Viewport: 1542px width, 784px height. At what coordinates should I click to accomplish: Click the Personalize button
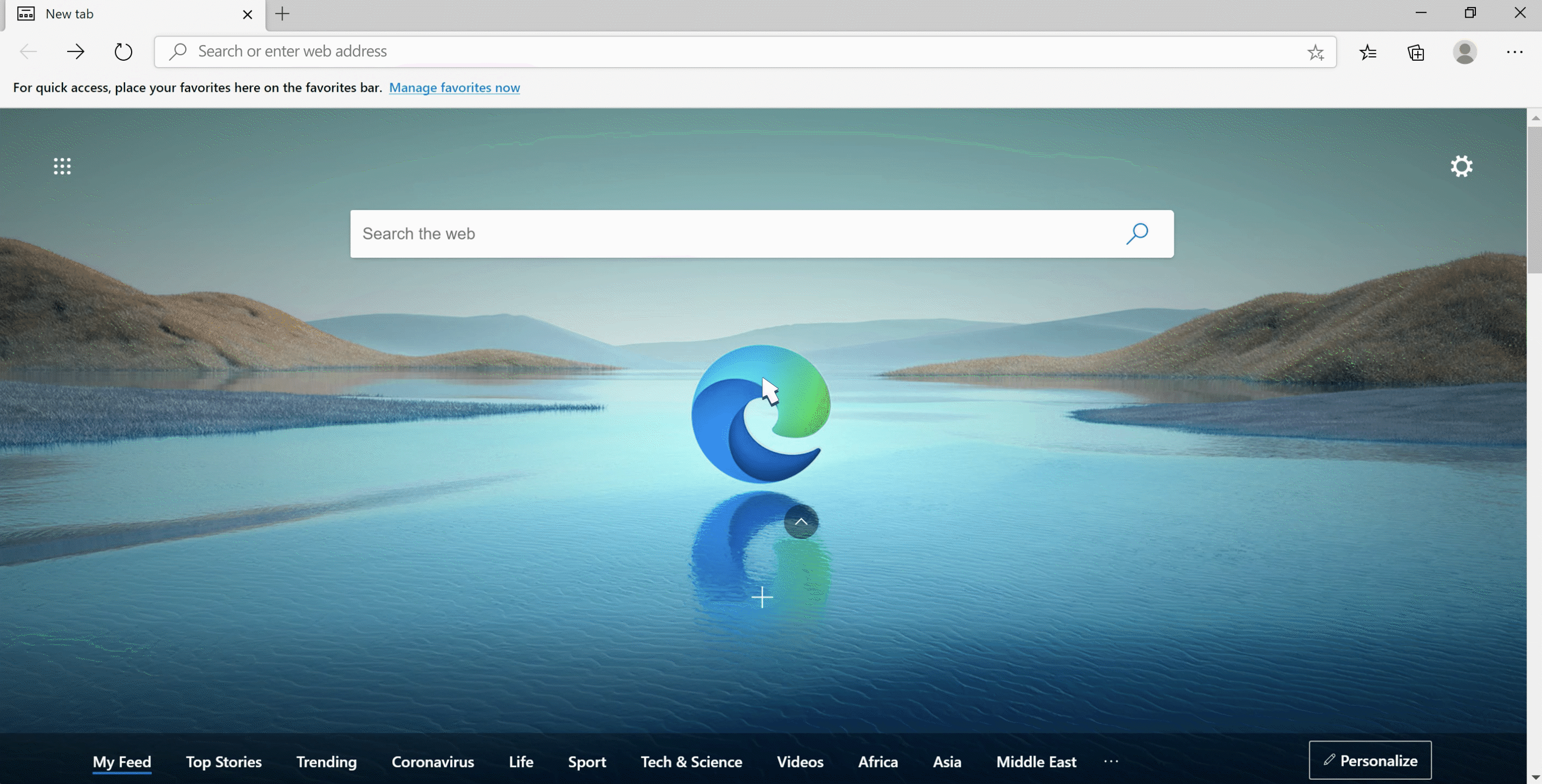click(x=1370, y=761)
